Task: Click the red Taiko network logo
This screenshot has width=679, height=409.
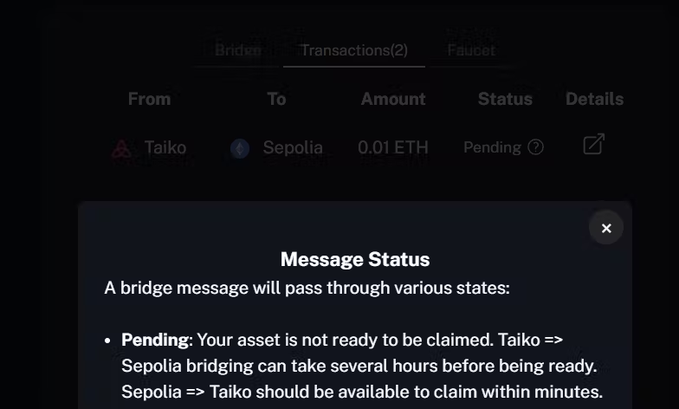Action: click(122, 148)
